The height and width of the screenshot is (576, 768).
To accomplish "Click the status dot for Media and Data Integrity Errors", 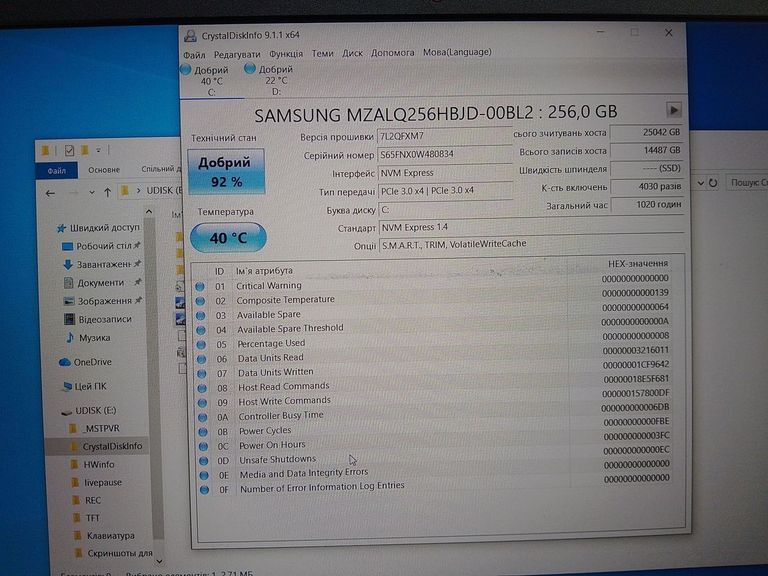I will point(204,475).
